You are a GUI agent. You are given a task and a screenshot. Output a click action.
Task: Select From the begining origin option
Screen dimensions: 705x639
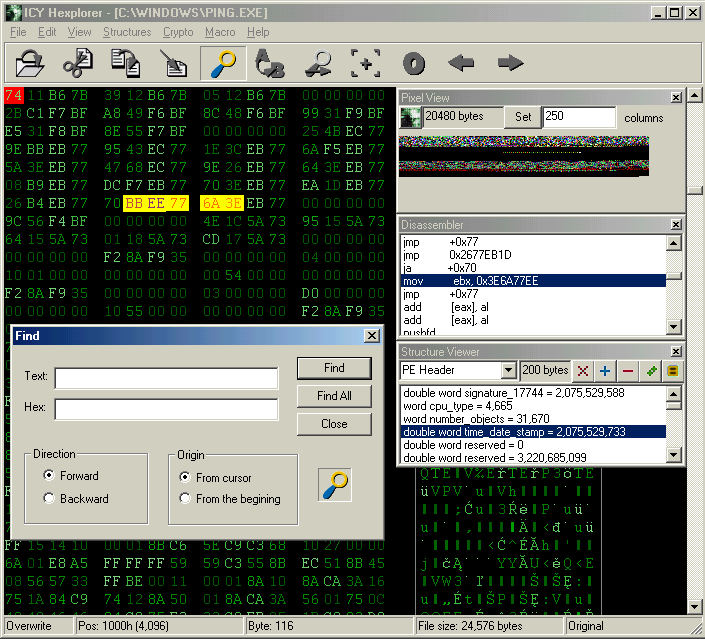(x=185, y=498)
